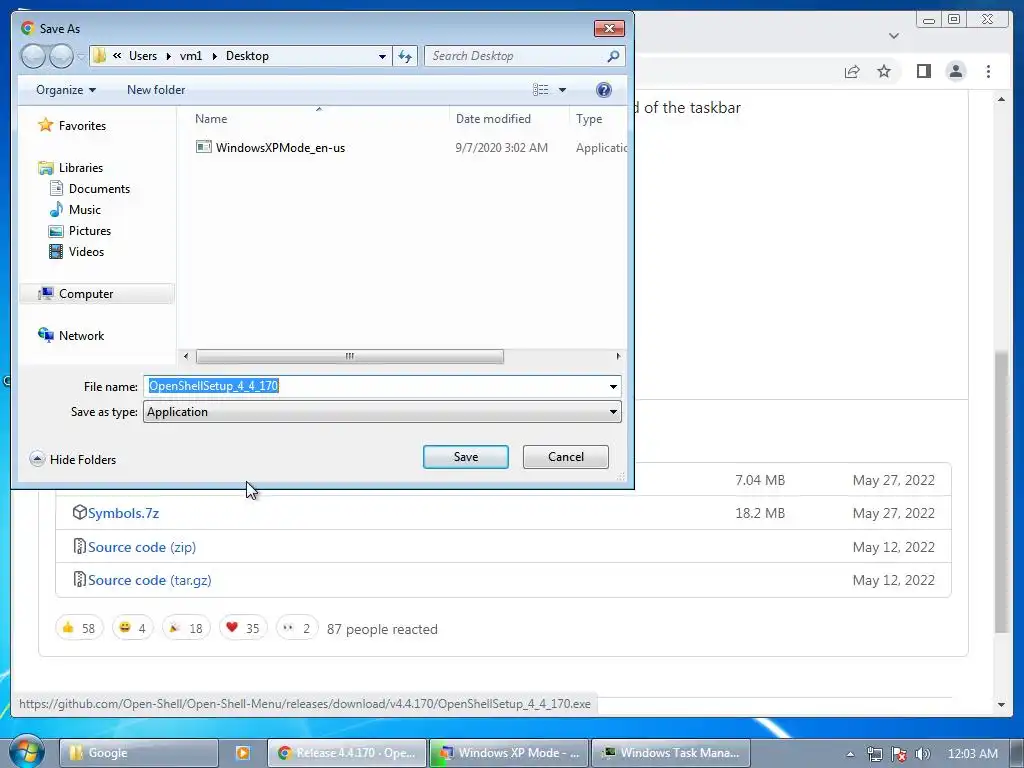Click the forward navigation arrow in Save As

coord(61,56)
